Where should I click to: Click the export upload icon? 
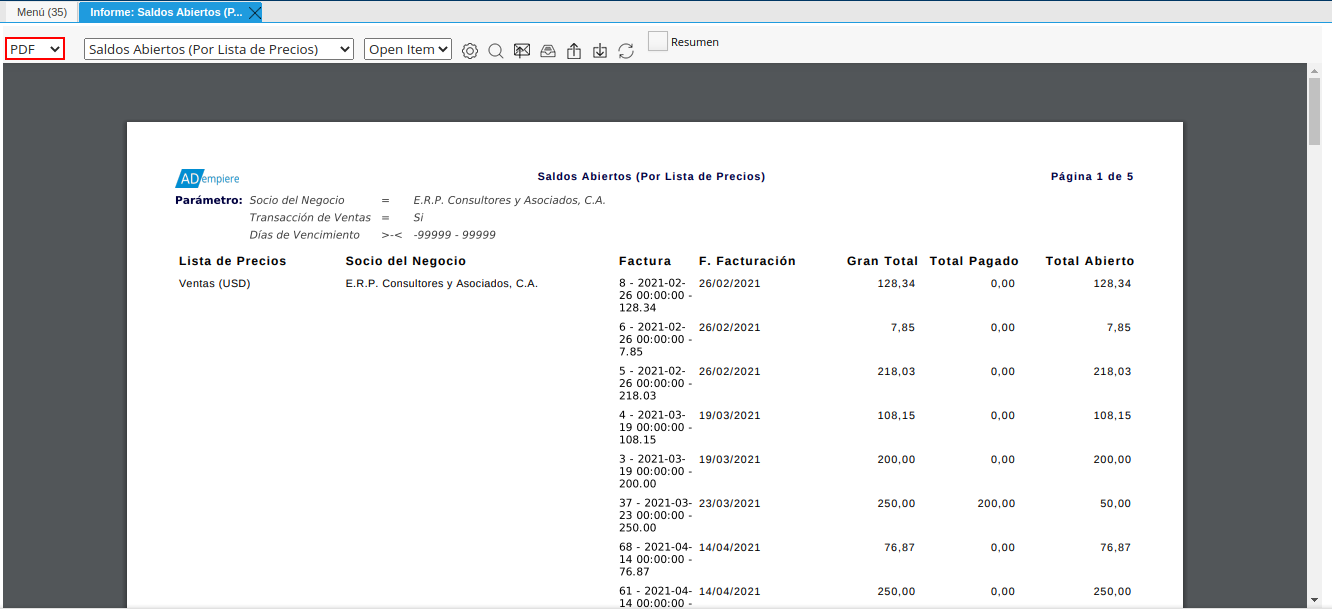574,50
